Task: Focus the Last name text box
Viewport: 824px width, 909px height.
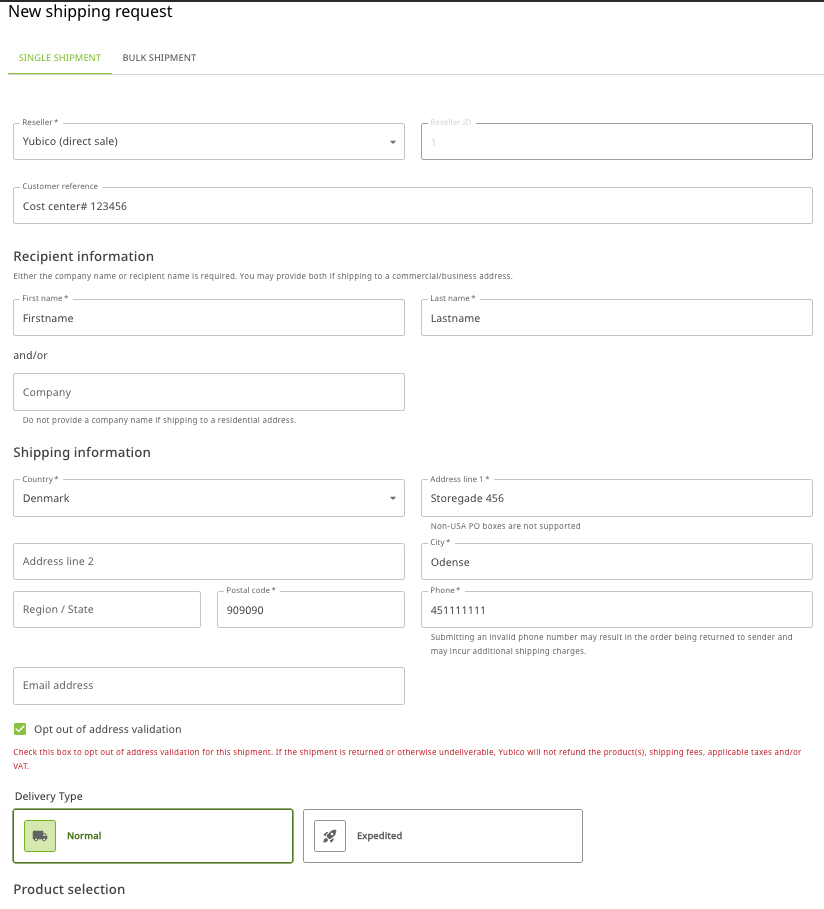Action: click(x=616, y=318)
